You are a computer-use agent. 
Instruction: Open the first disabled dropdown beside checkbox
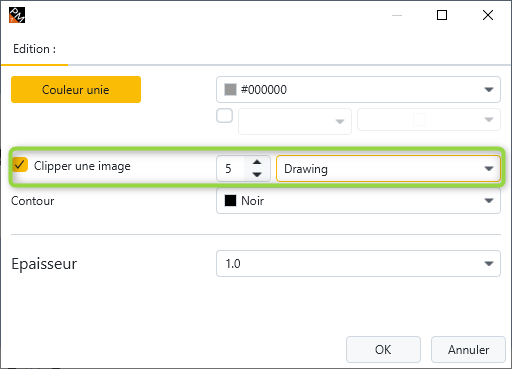(x=295, y=121)
